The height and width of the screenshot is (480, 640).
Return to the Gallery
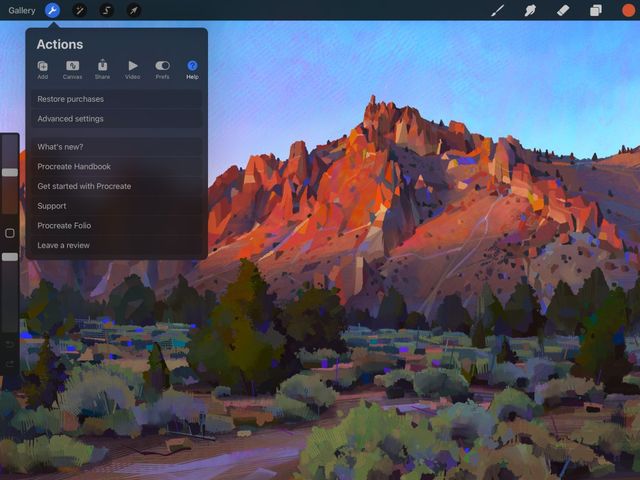pyautogui.click(x=22, y=11)
